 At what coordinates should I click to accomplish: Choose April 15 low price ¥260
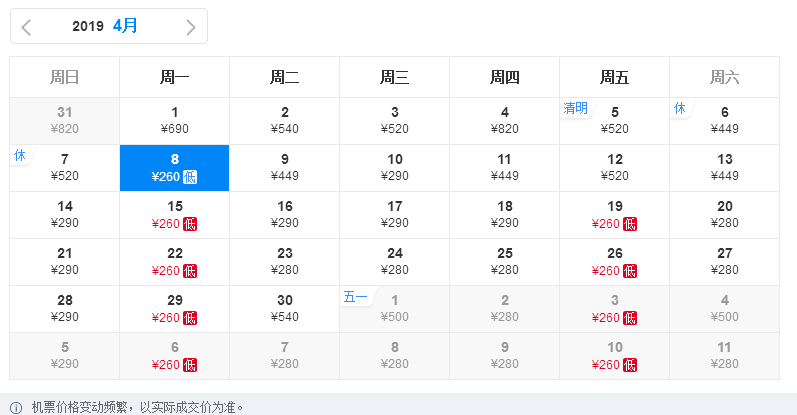click(x=174, y=215)
